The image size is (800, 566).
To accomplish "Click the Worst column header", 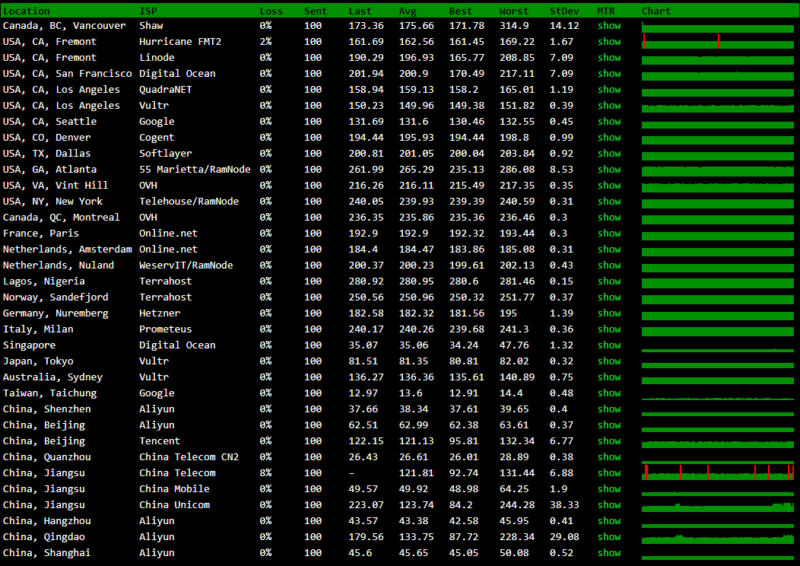I will (515, 10).
